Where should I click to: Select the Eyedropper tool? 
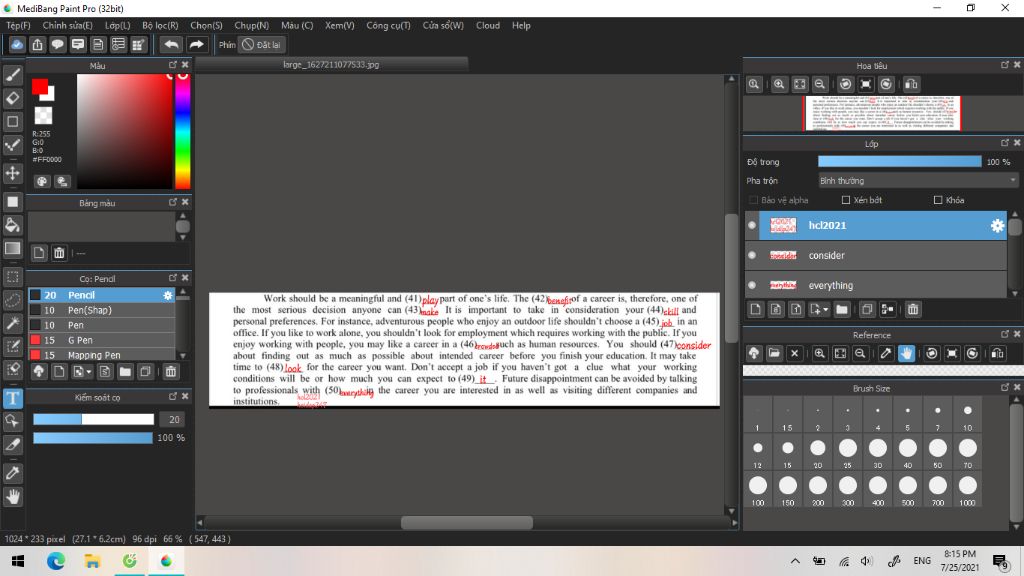(x=12, y=473)
